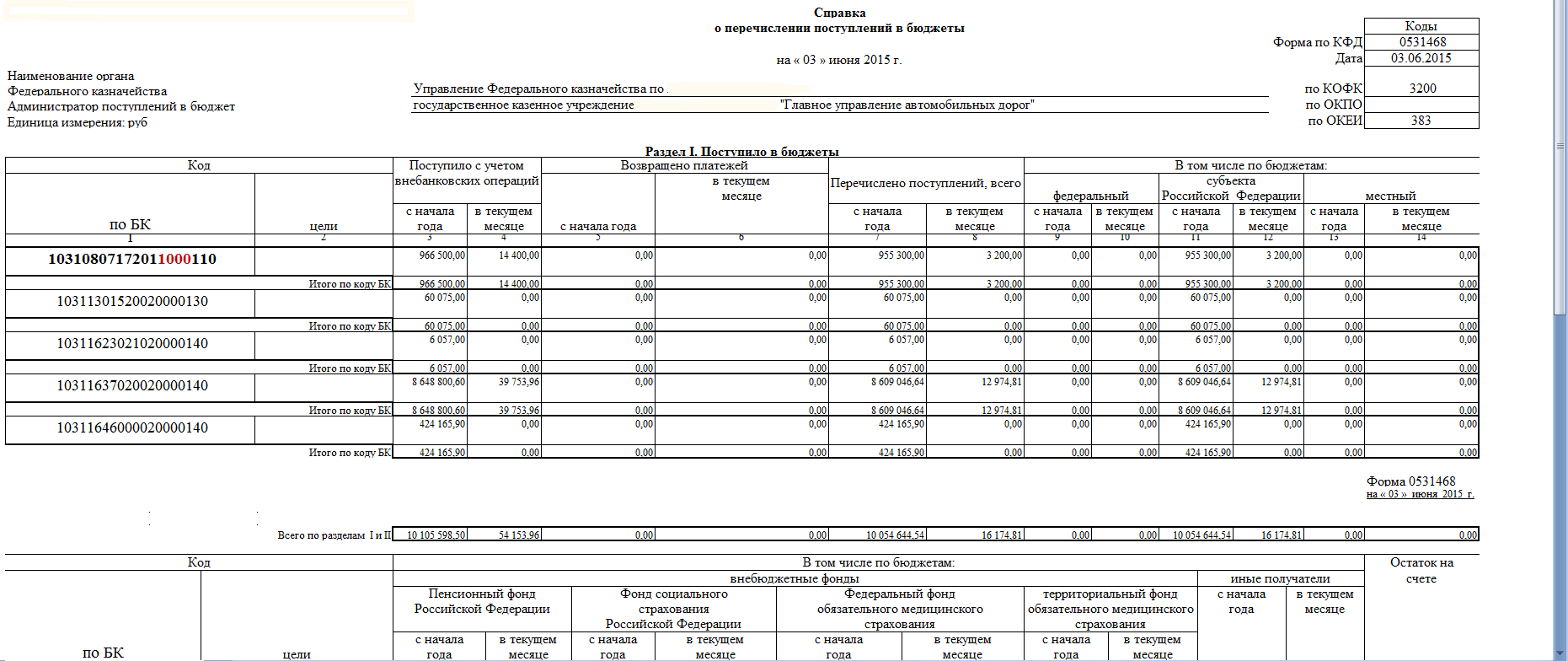Select budget code 10311623021020000140
The height and width of the screenshot is (661, 1568).
(132, 344)
